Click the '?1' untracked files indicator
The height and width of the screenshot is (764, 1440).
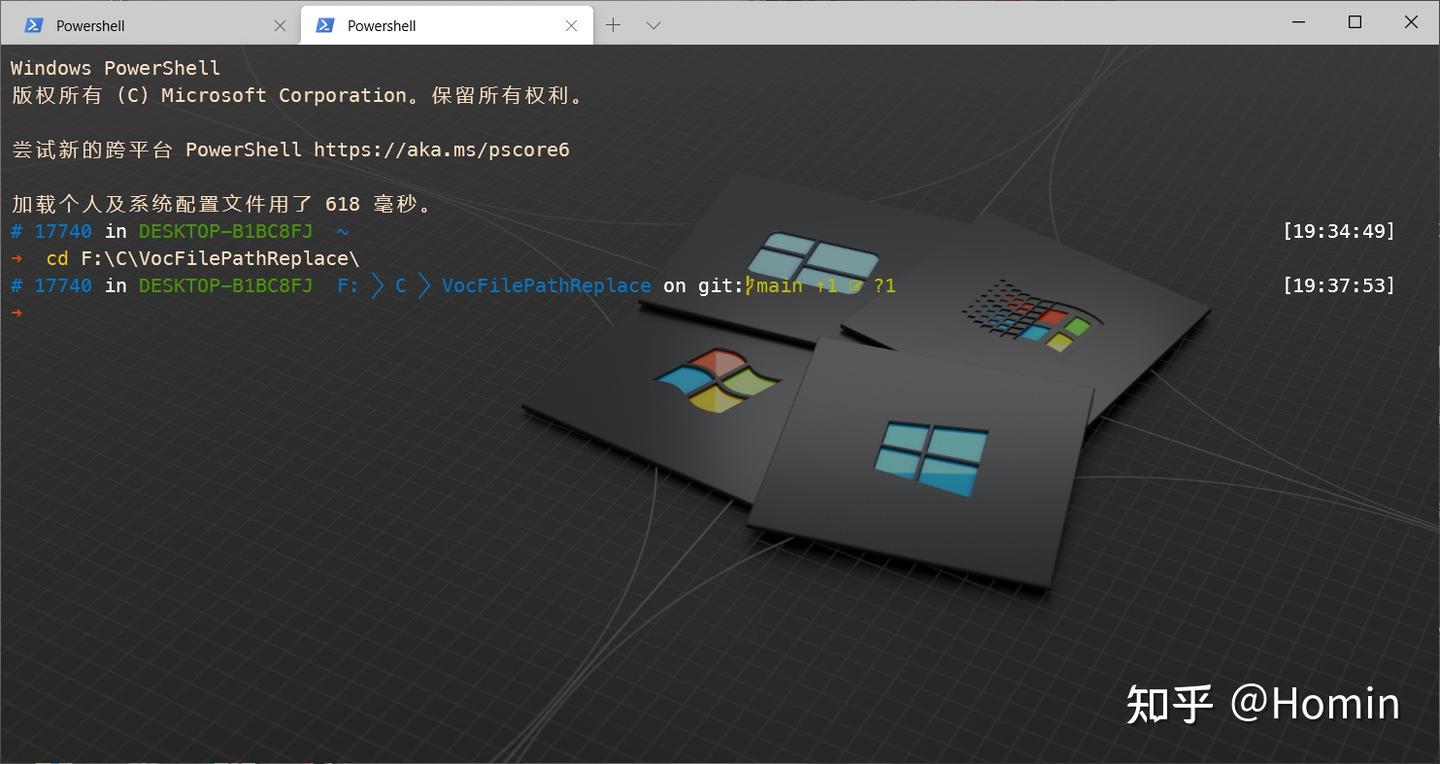pos(885,285)
